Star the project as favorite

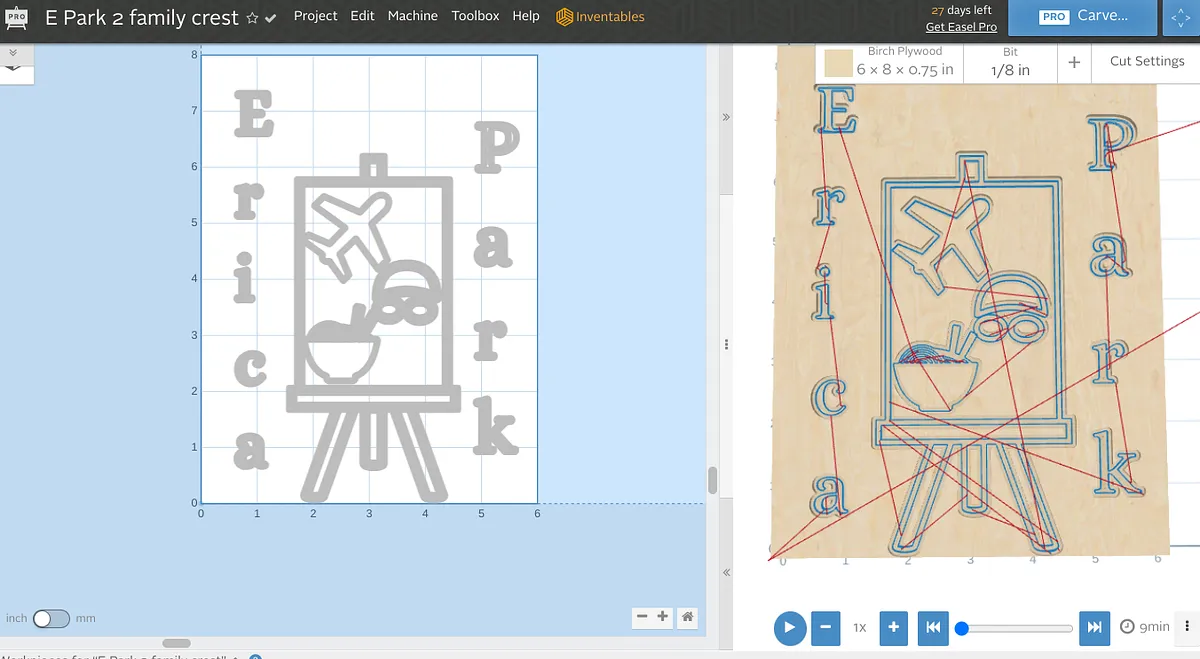(252, 18)
